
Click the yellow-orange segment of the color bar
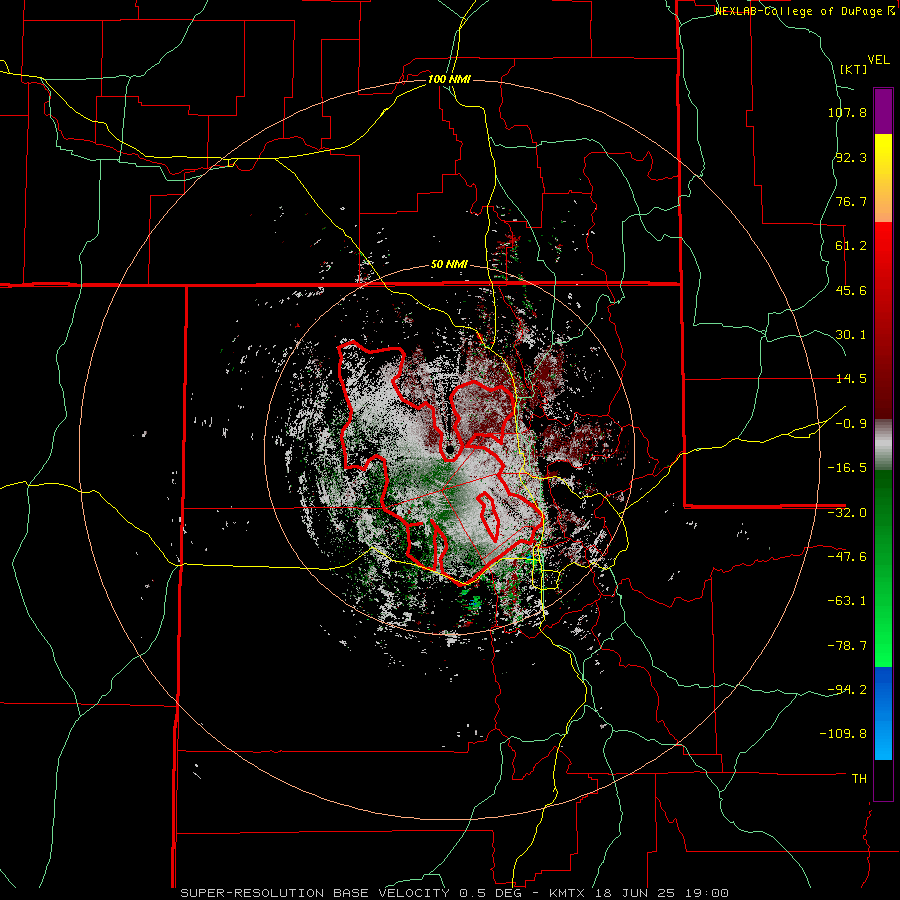(x=883, y=178)
